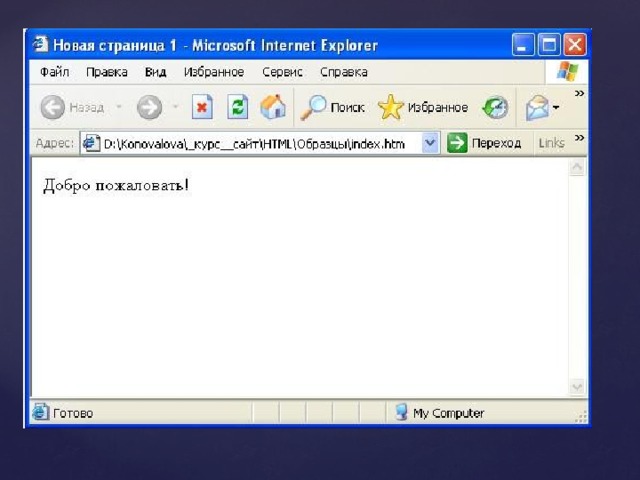640x480 pixels.
Task: Go to the Home page icon
Action: (x=273, y=107)
